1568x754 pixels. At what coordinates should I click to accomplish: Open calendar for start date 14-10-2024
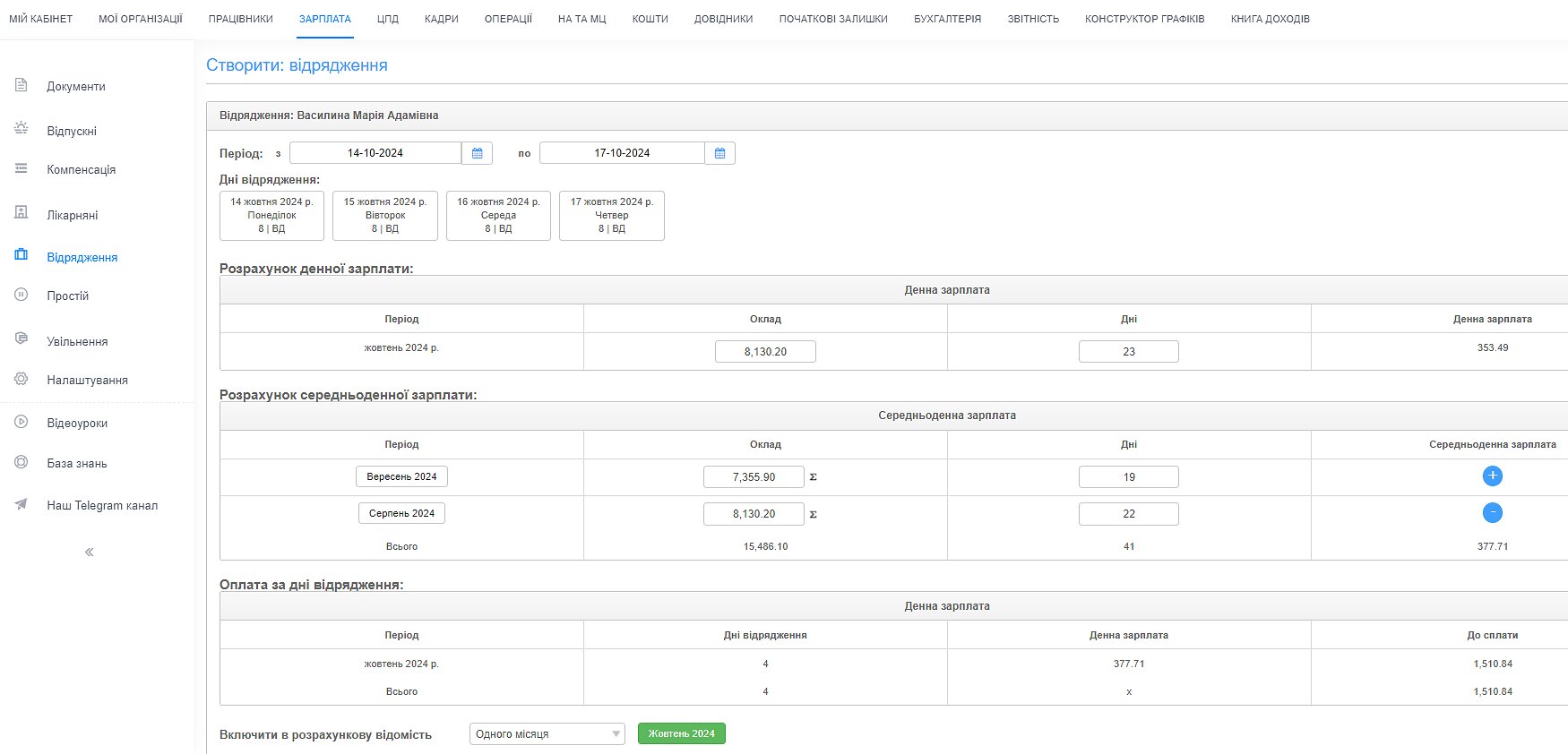[478, 153]
